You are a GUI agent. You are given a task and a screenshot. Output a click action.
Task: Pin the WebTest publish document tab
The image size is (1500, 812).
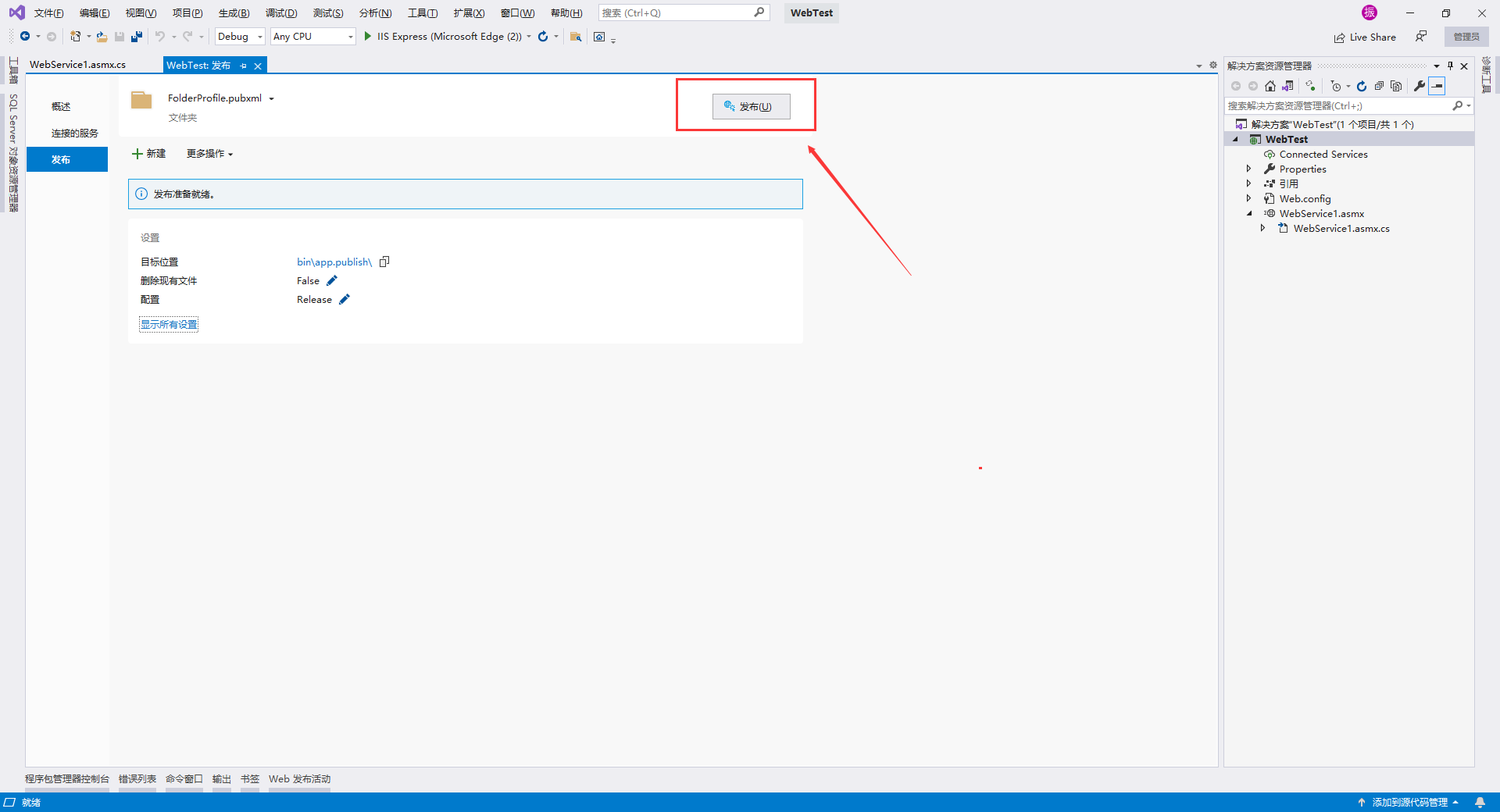click(243, 66)
